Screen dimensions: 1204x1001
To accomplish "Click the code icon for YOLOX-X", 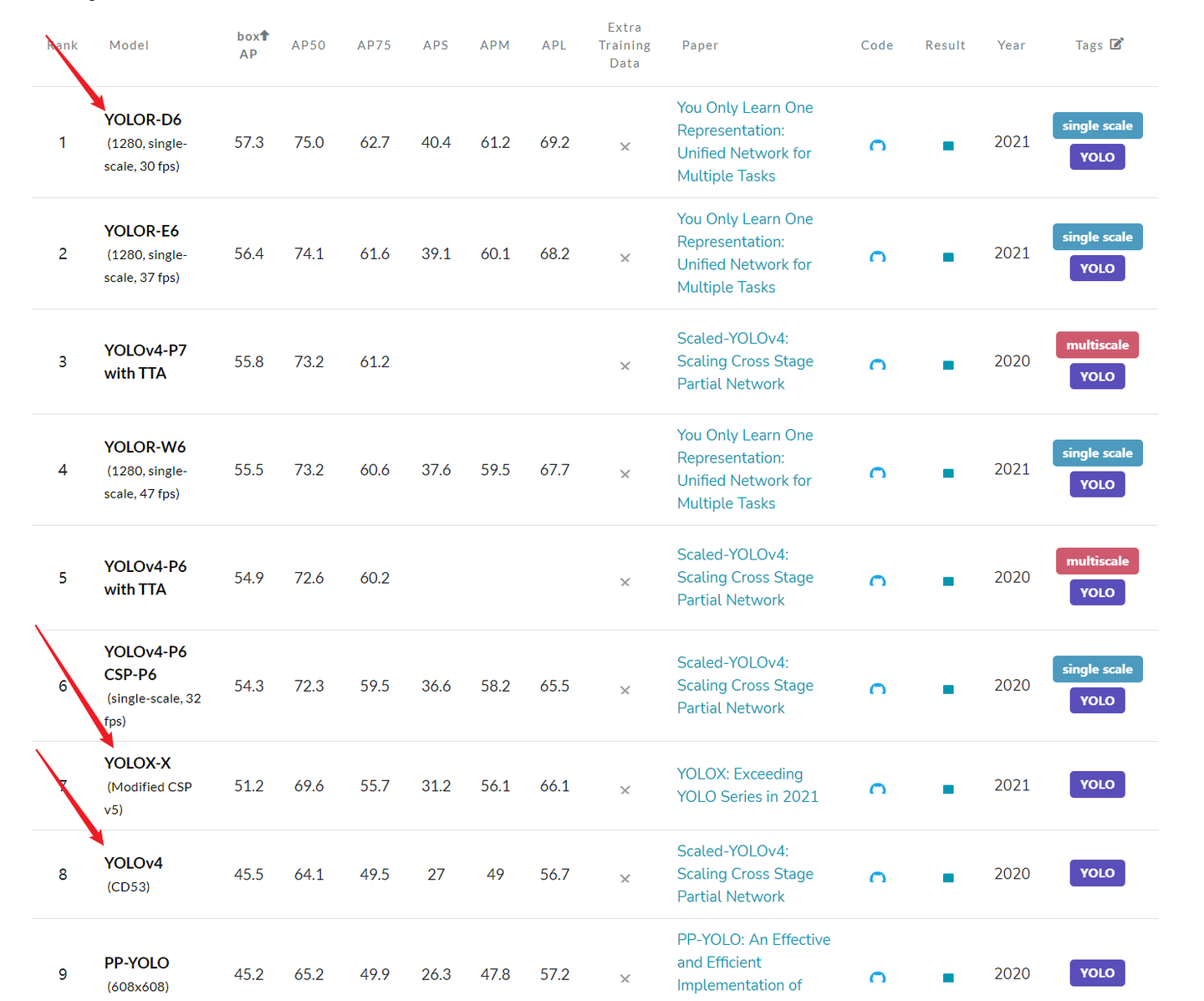I will tap(877, 789).
